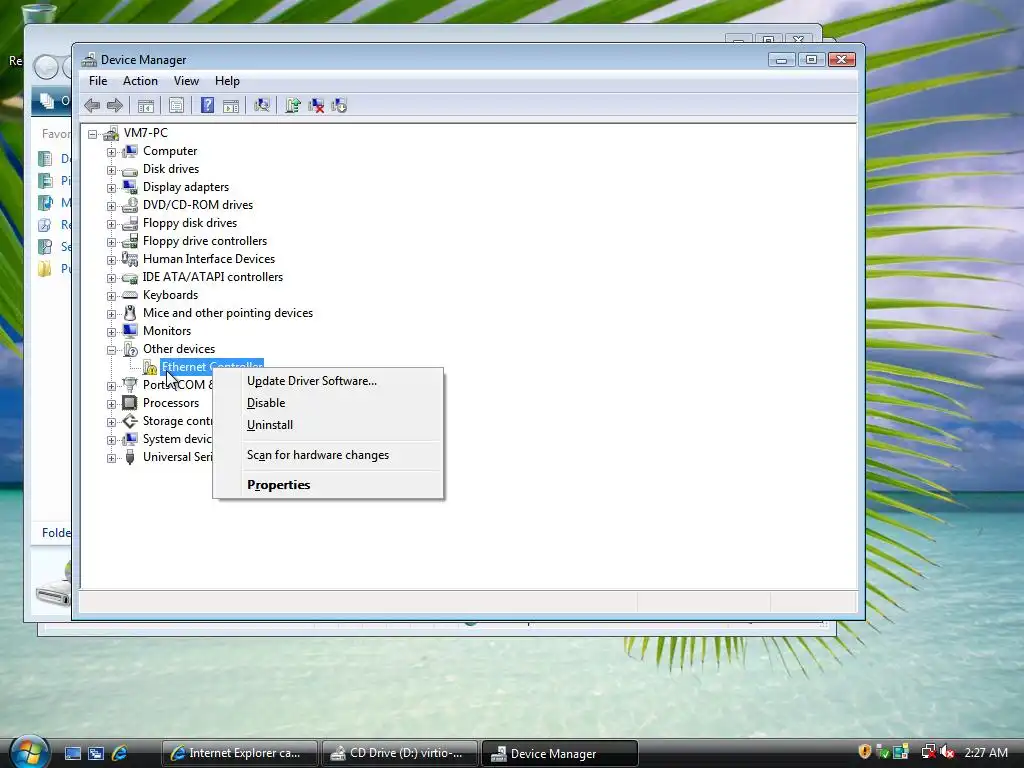Viewport: 1024px width, 768px height.
Task: Select the Mice and other pointing devices row
Action: pos(228,313)
